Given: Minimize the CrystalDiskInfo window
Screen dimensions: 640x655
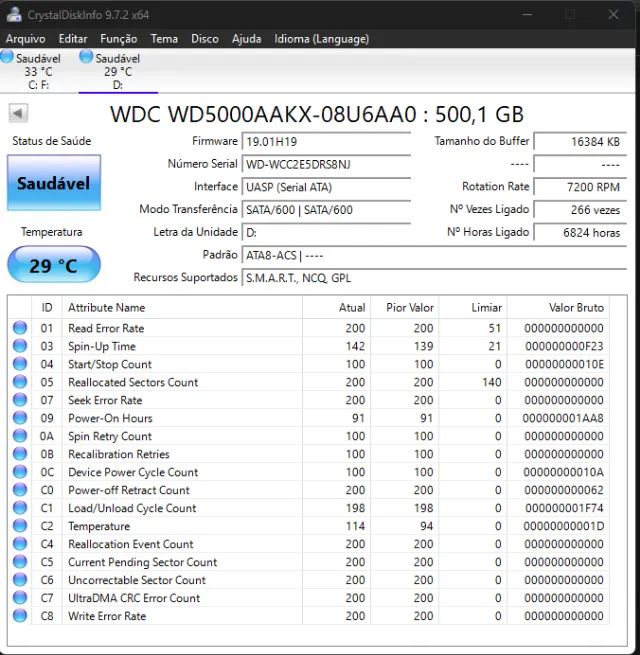Looking at the screenshot, I should 527,15.
